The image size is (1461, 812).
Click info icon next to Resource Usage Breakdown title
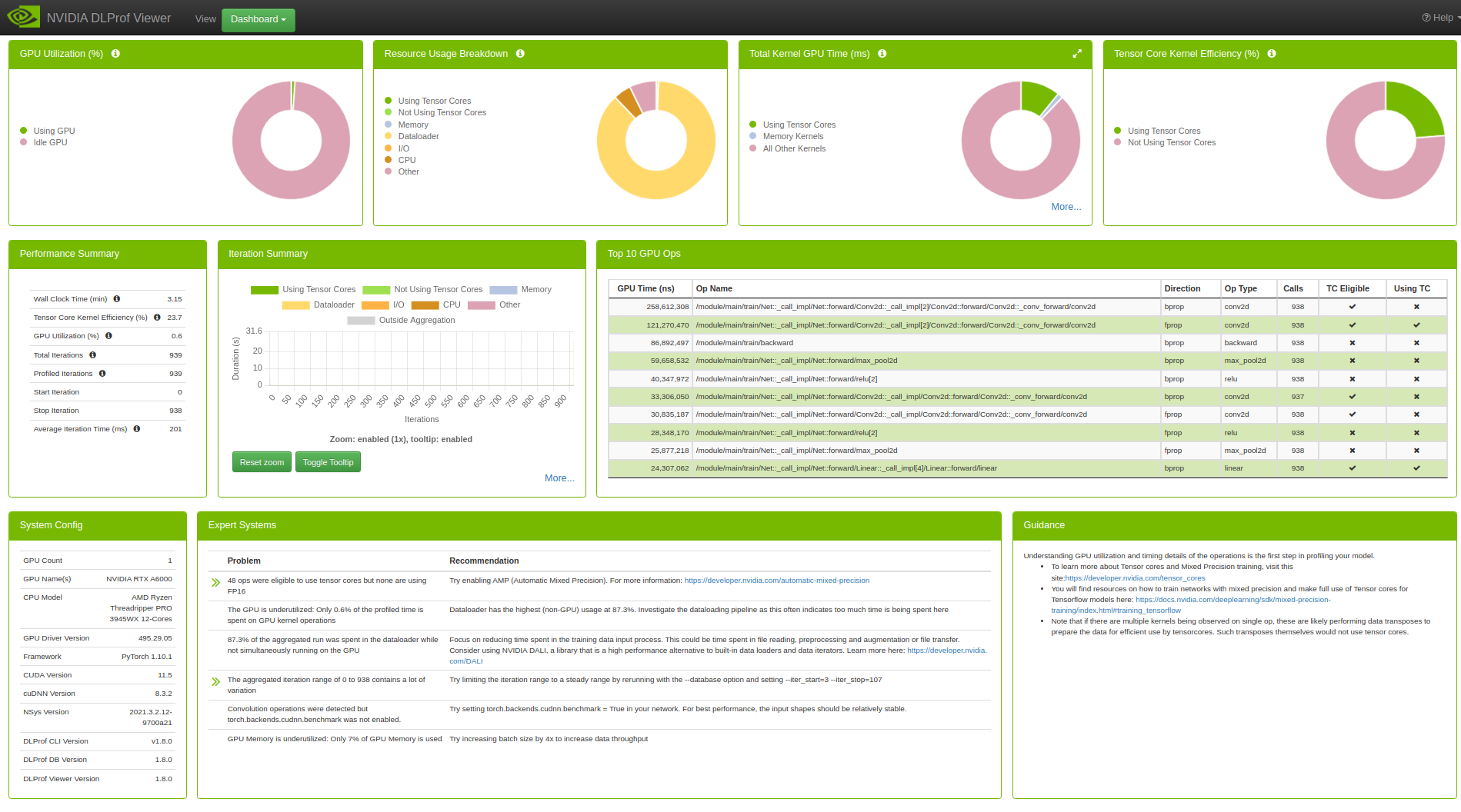tap(520, 54)
